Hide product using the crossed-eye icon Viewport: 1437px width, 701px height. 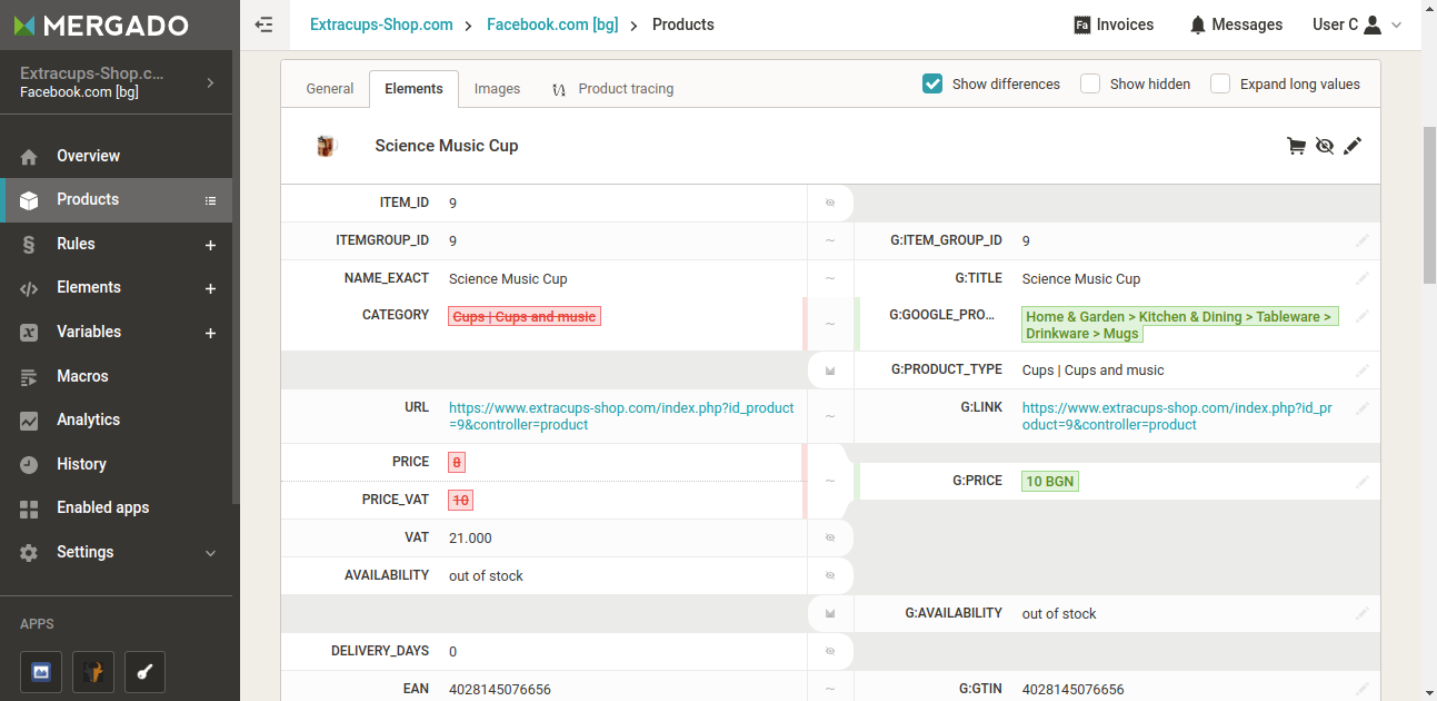[x=1325, y=146]
